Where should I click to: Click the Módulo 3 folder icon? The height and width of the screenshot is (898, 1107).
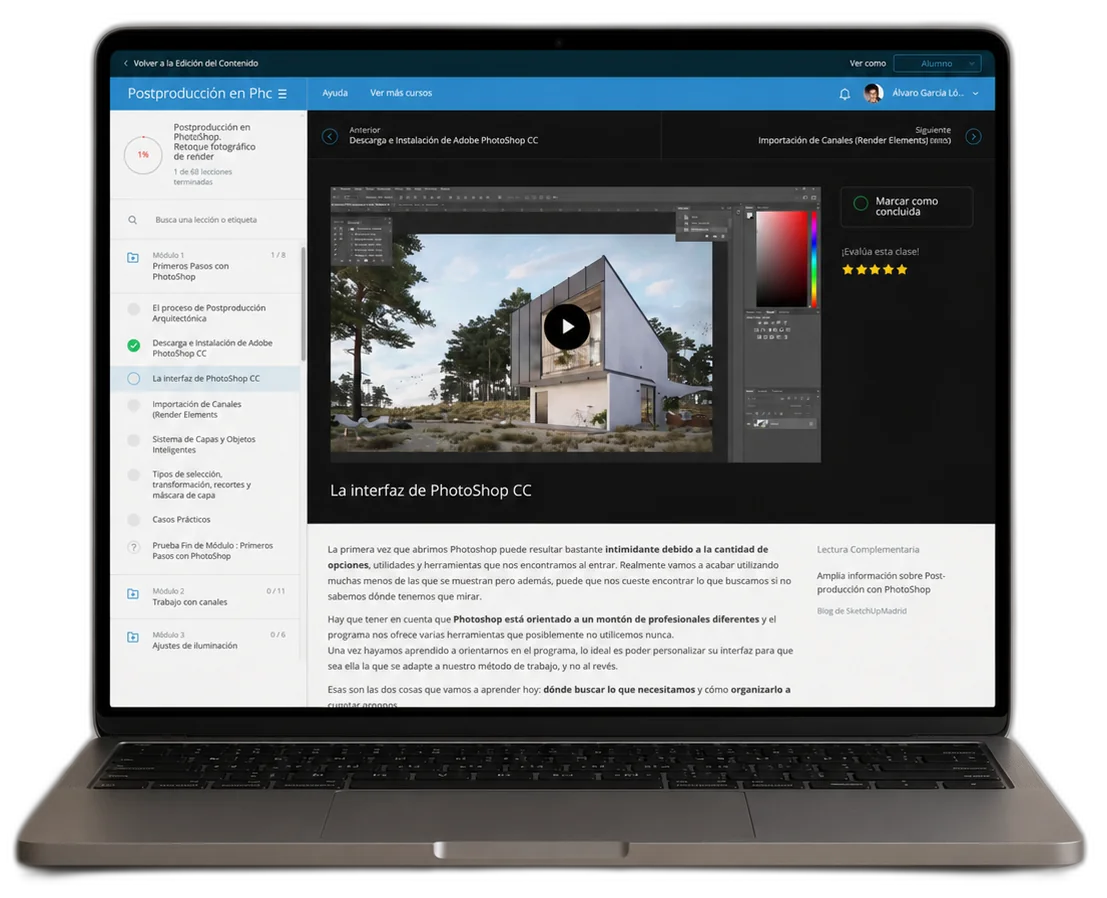pos(133,637)
